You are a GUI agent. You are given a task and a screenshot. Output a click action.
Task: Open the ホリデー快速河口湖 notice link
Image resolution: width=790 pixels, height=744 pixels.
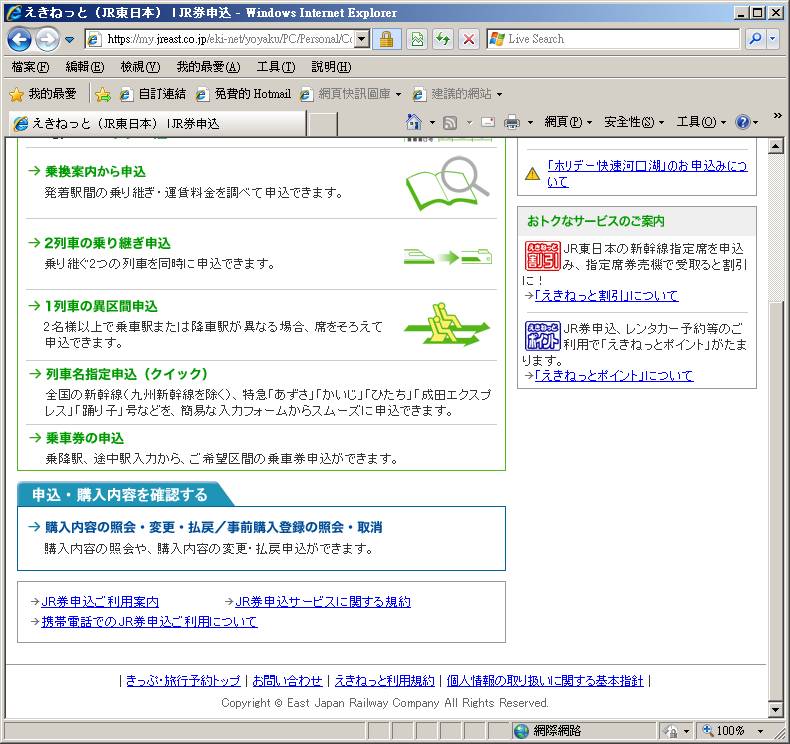[x=647, y=173]
